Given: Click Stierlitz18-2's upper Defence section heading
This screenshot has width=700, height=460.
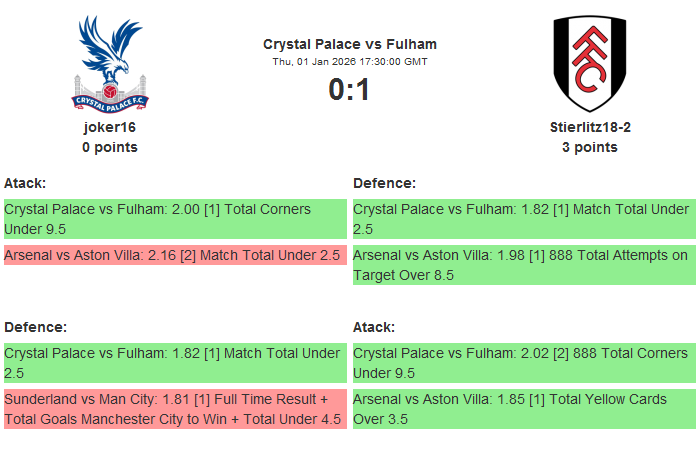Looking at the screenshot, I should [385, 183].
